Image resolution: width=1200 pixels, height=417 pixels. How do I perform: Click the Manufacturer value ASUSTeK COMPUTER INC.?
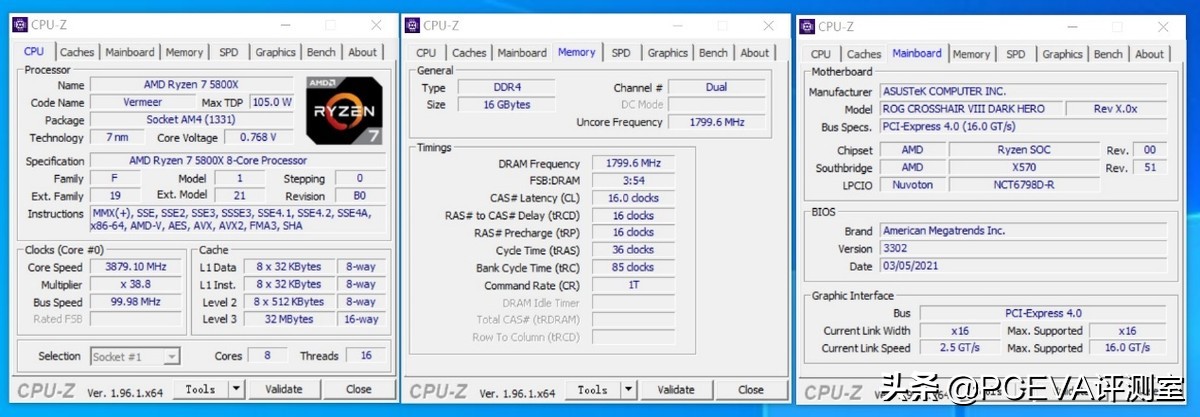tap(1022, 92)
